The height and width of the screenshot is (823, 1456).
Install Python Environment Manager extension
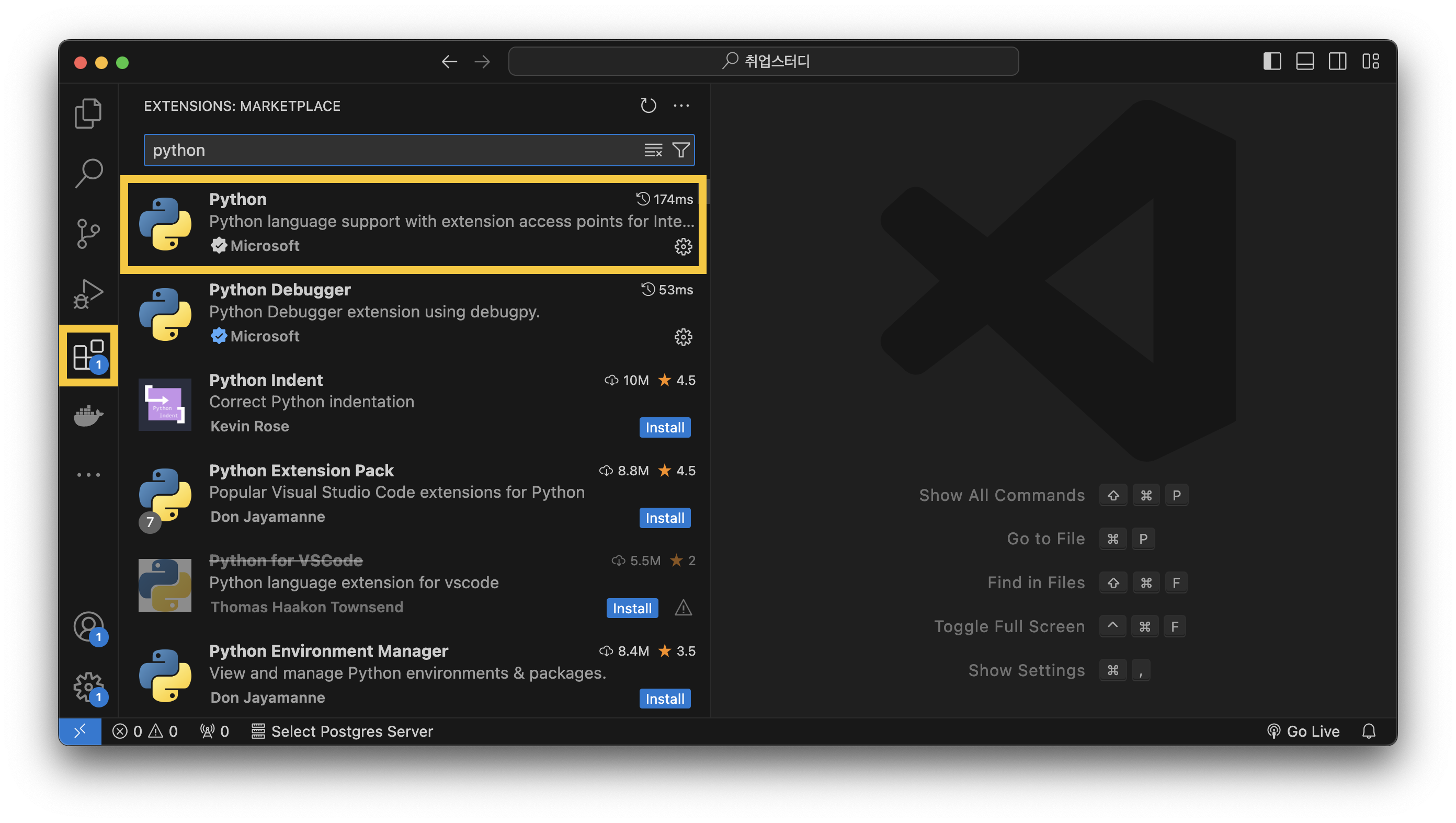pyautogui.click(x=665, y=699)
